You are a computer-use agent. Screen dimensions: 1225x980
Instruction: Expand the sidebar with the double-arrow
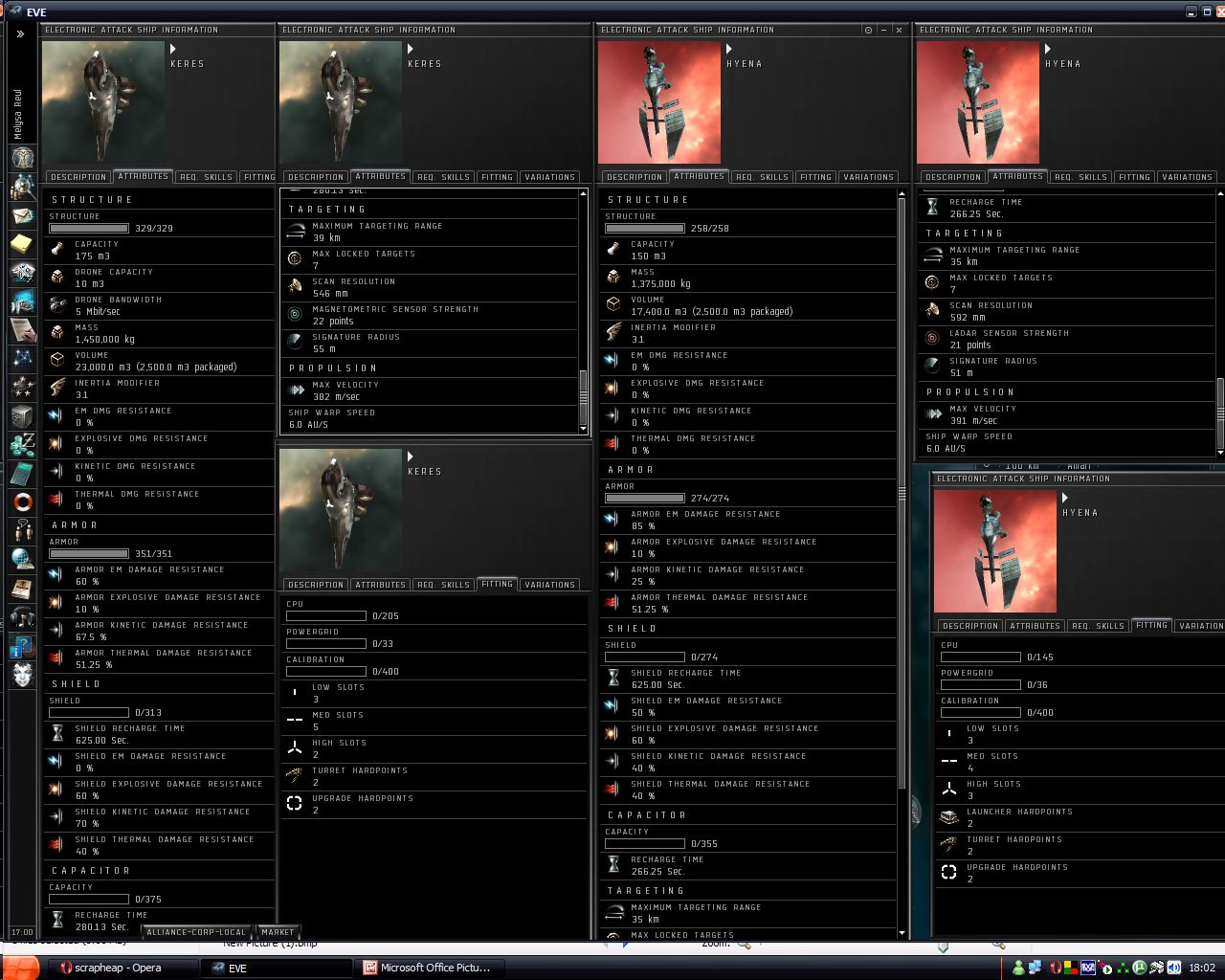pos(20,33)
